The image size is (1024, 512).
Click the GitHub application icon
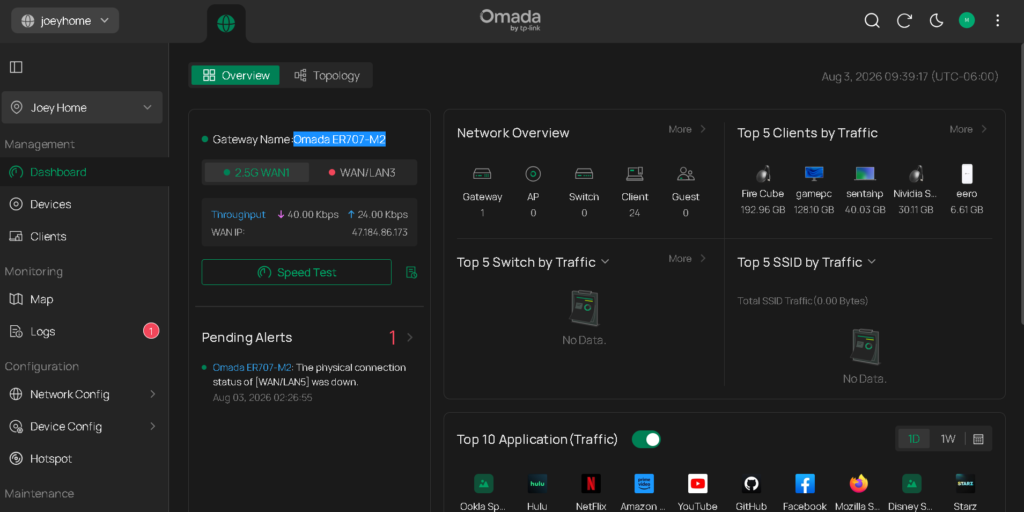click(751, 484)
